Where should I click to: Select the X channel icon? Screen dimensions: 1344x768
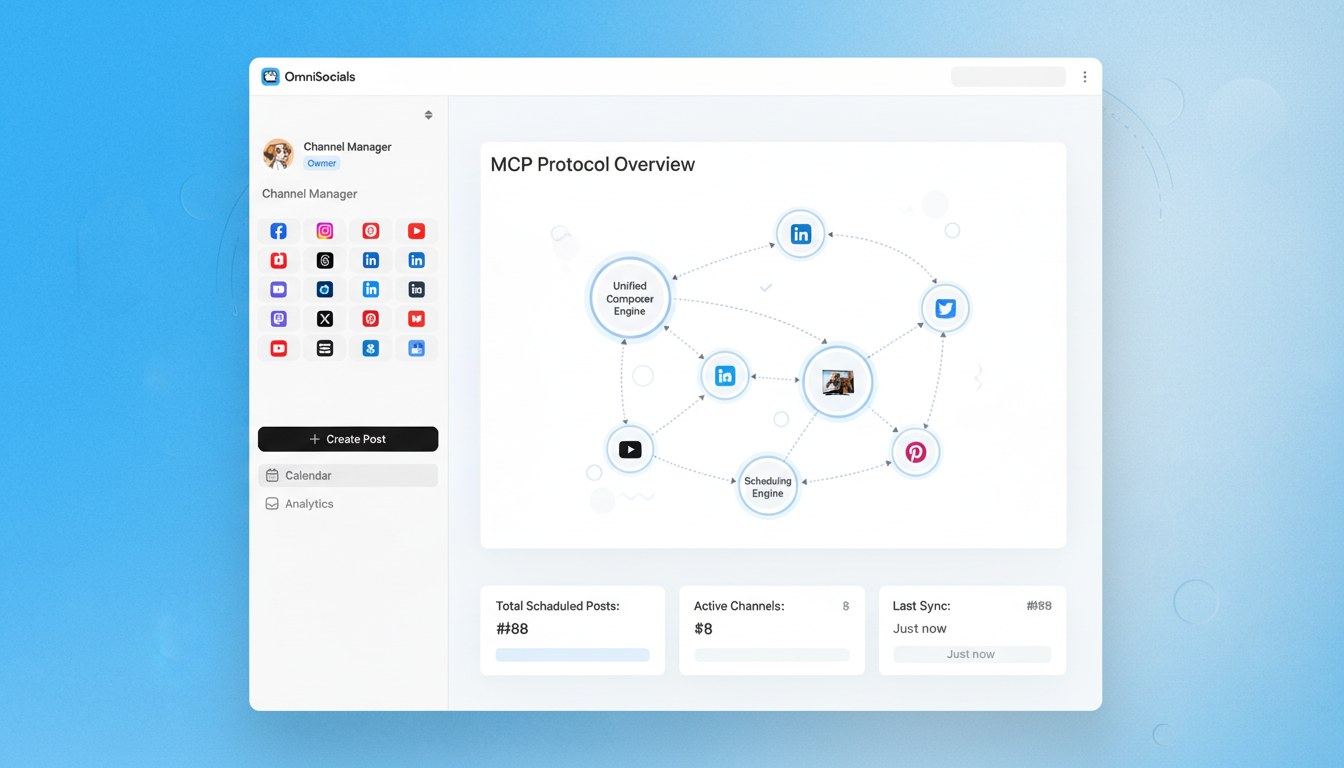(x=324, y=318)
